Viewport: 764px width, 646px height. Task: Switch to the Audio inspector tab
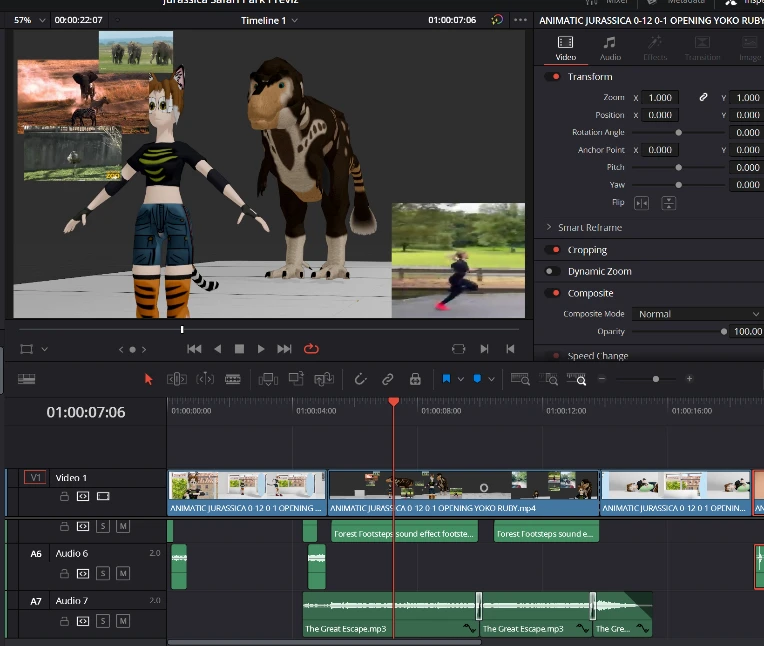(610, 48)
